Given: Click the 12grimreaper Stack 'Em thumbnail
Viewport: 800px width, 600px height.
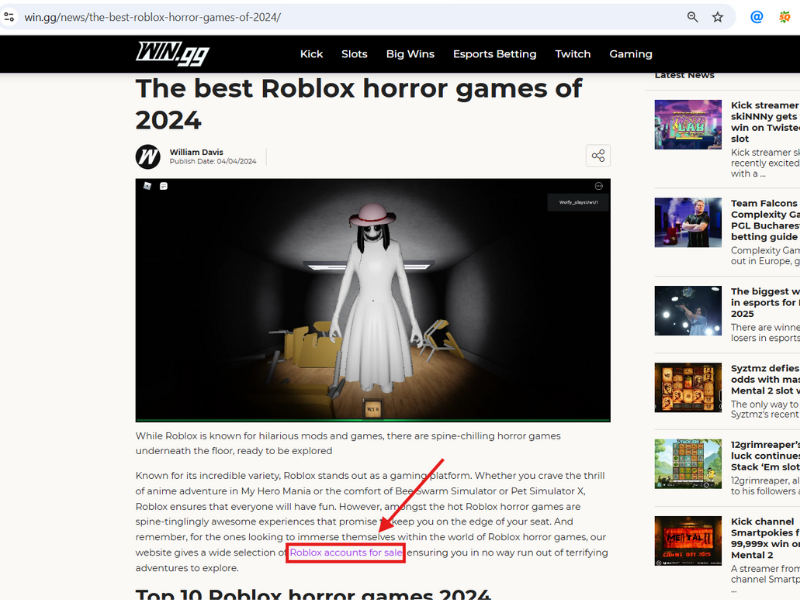Looking at the screenshot, I should tap(688, 464).
